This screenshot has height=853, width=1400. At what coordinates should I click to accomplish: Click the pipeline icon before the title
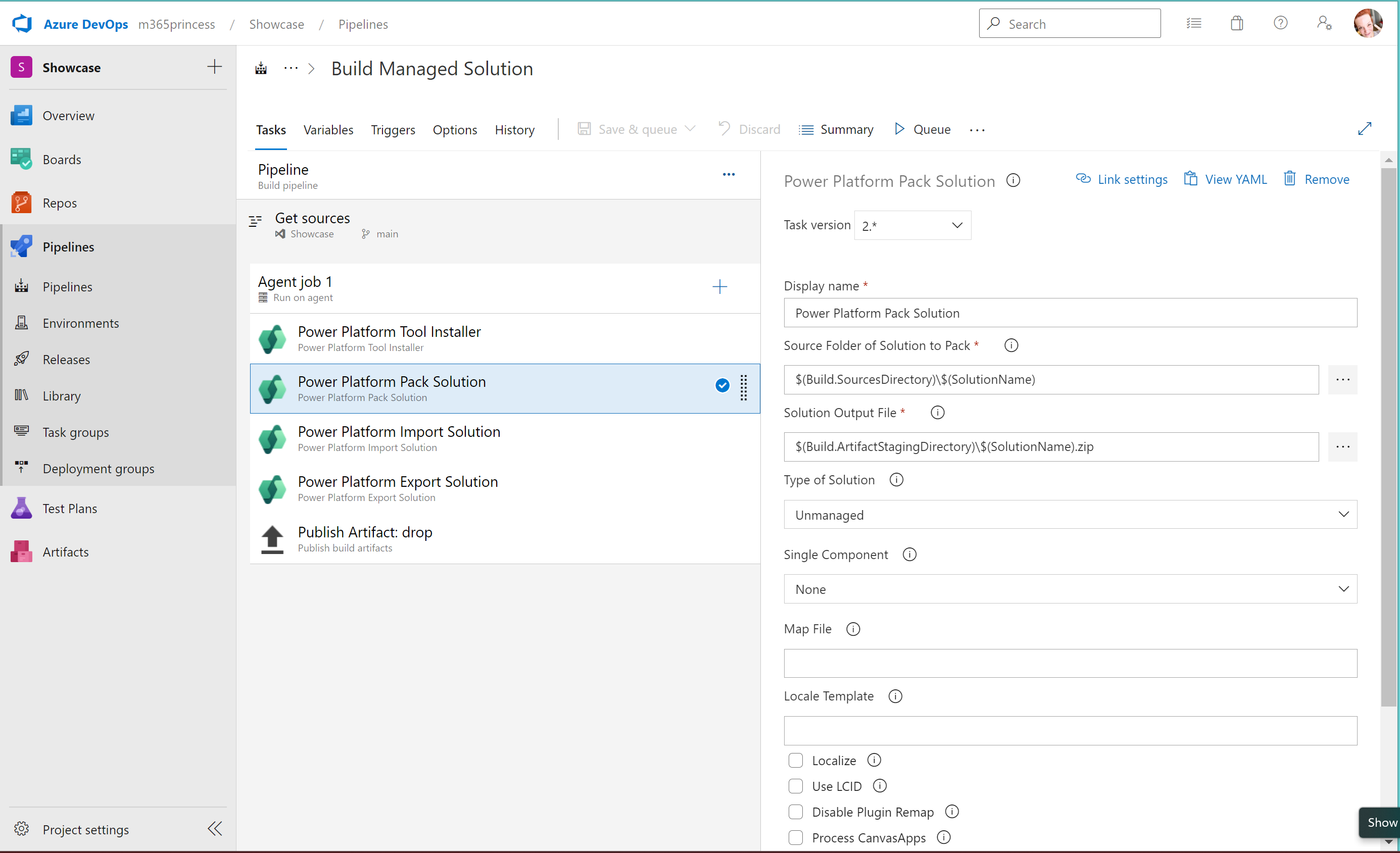point(261,69)
